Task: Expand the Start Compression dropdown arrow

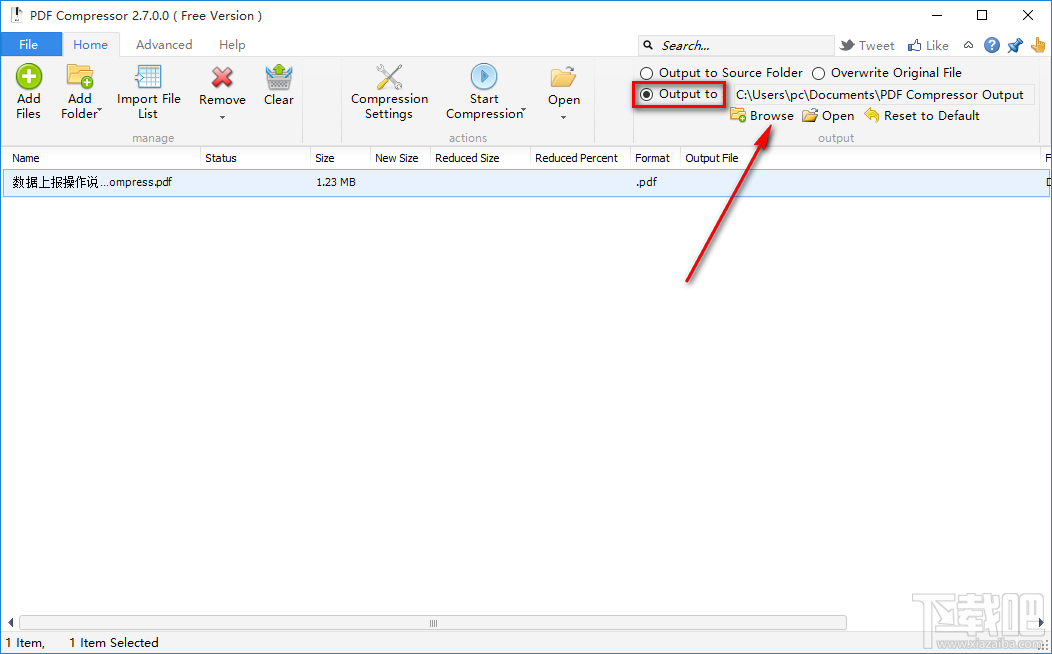Action: coord(524,110)
